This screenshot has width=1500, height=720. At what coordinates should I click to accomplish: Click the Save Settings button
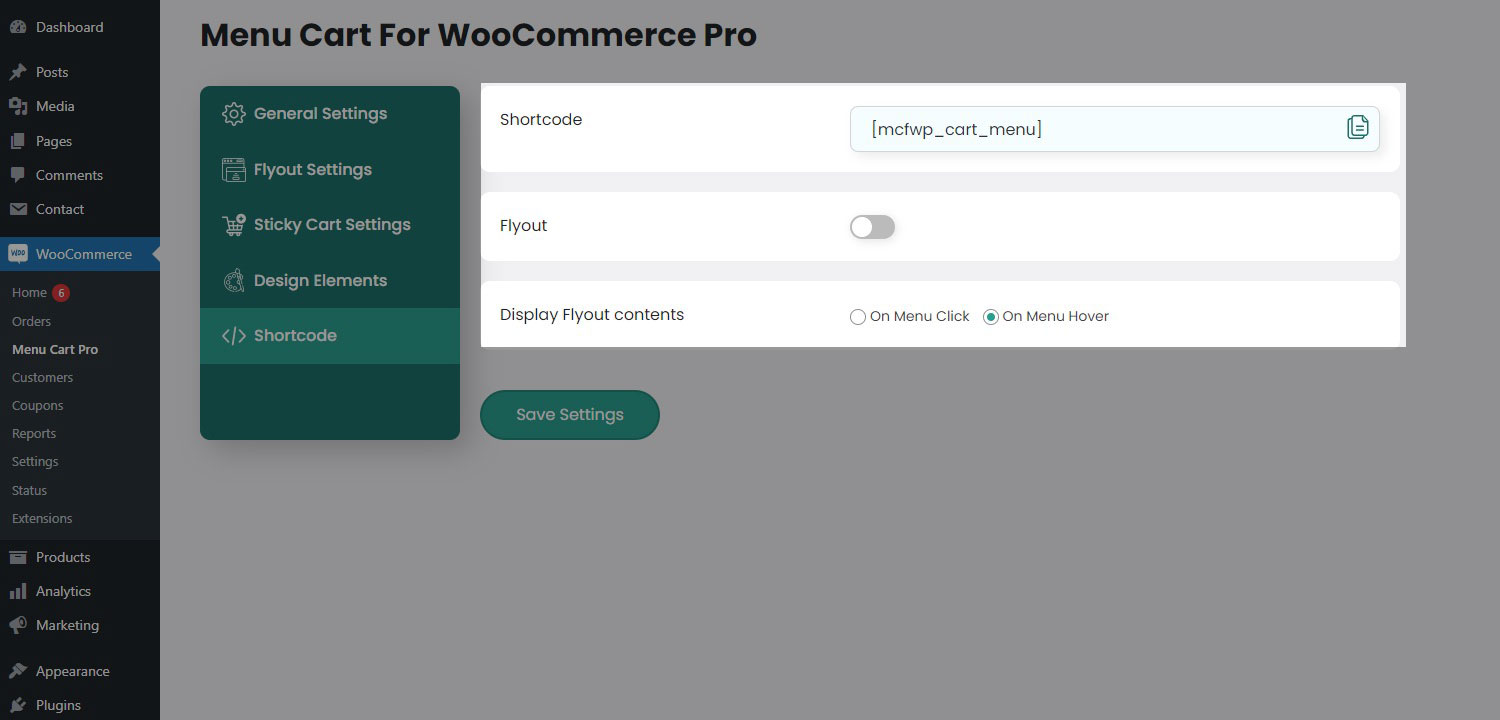point(570,415)
